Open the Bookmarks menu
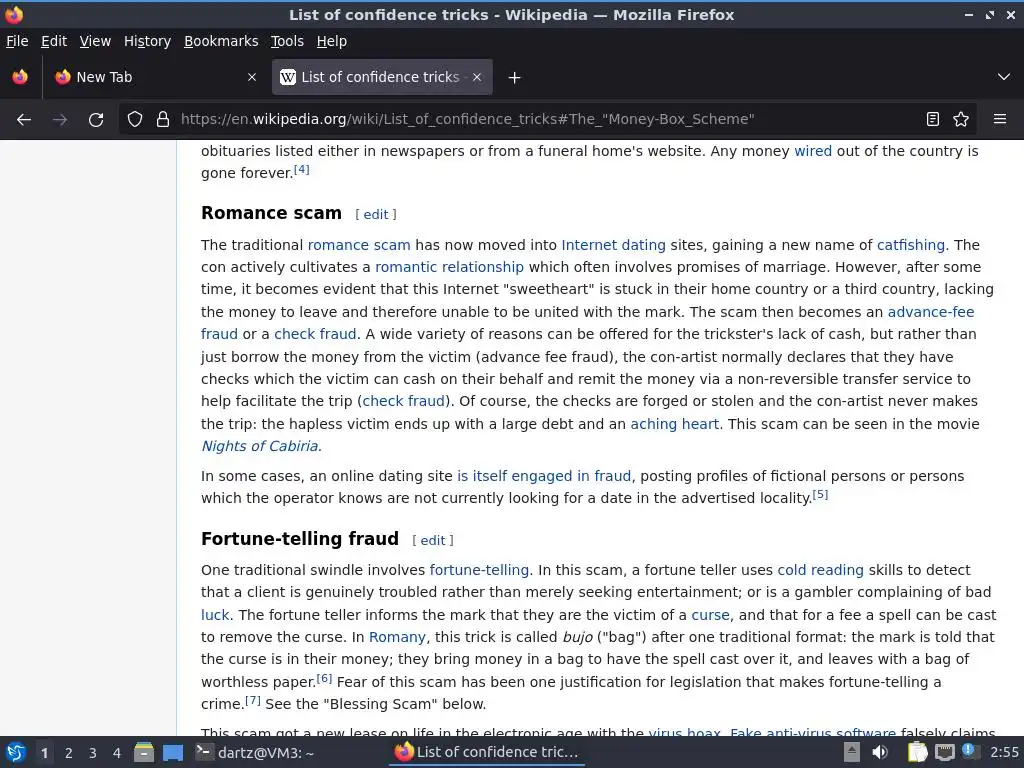This screenshot has height=768, width=1024. (221, 41)
